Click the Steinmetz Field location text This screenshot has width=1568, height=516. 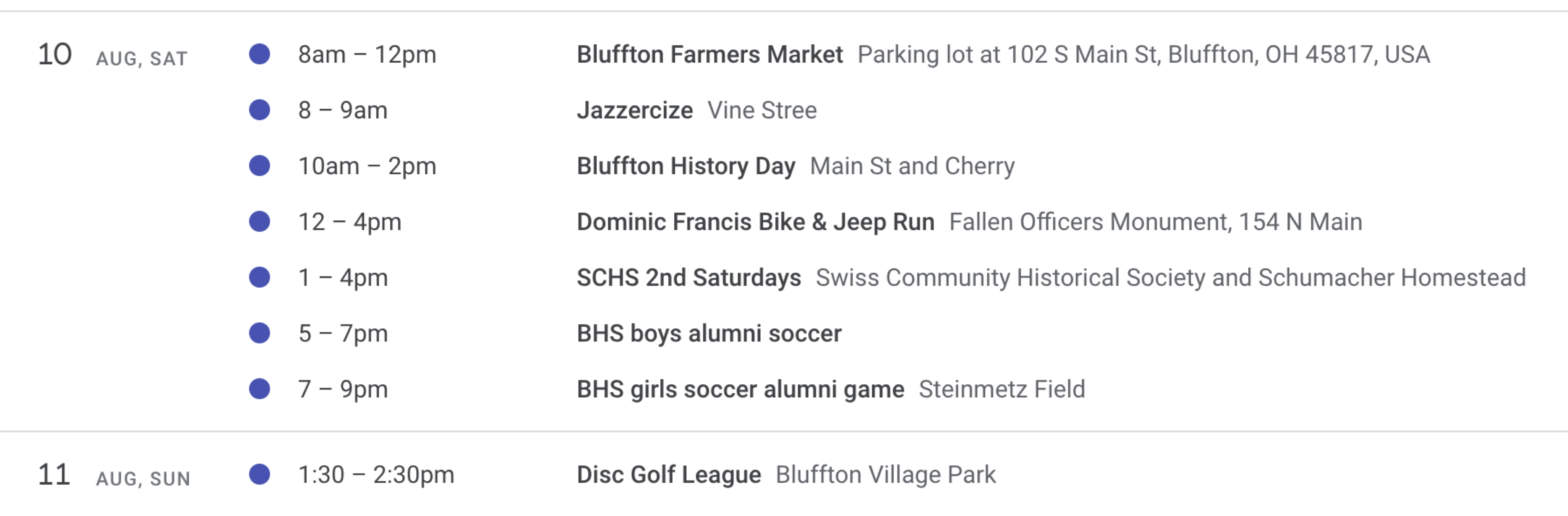click(x=1002, y=389)
